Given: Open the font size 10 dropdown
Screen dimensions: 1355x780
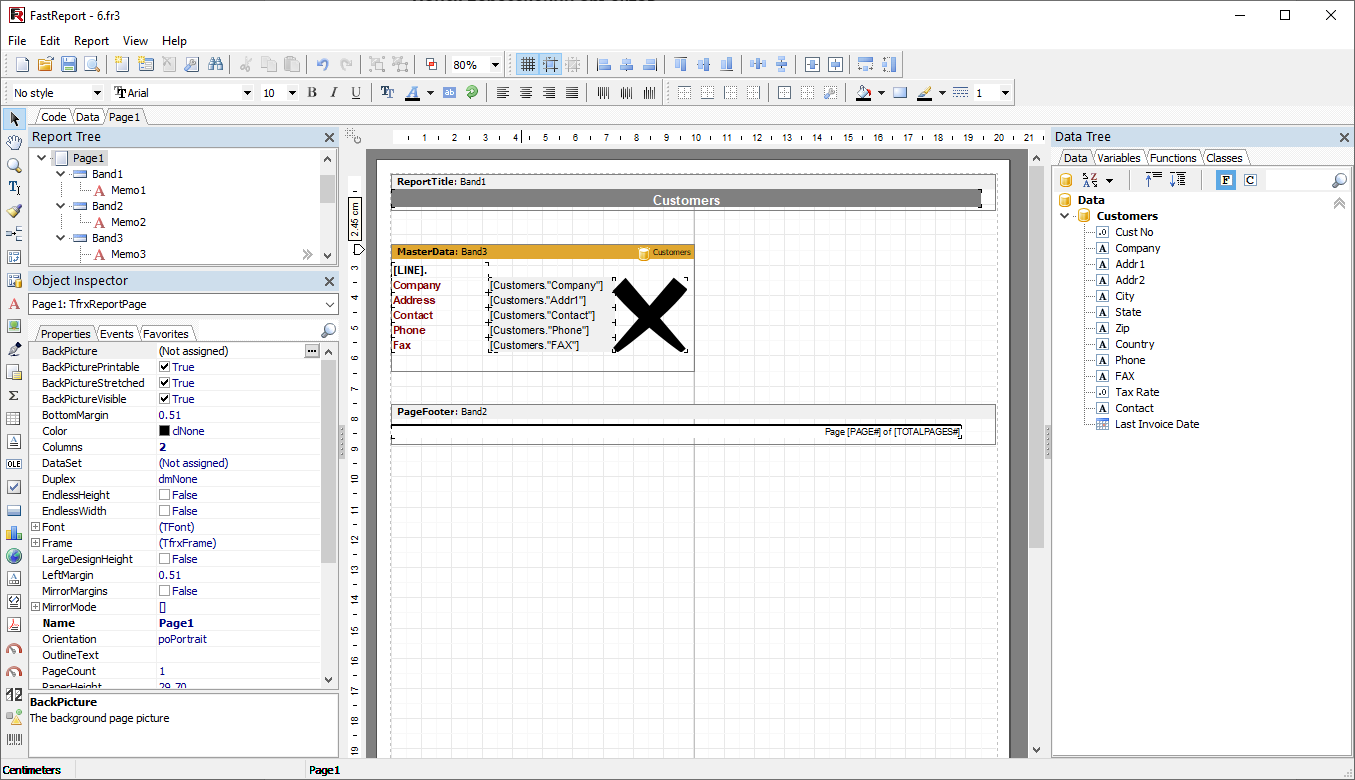Looking at the screenshot, I should pos(292,93).
